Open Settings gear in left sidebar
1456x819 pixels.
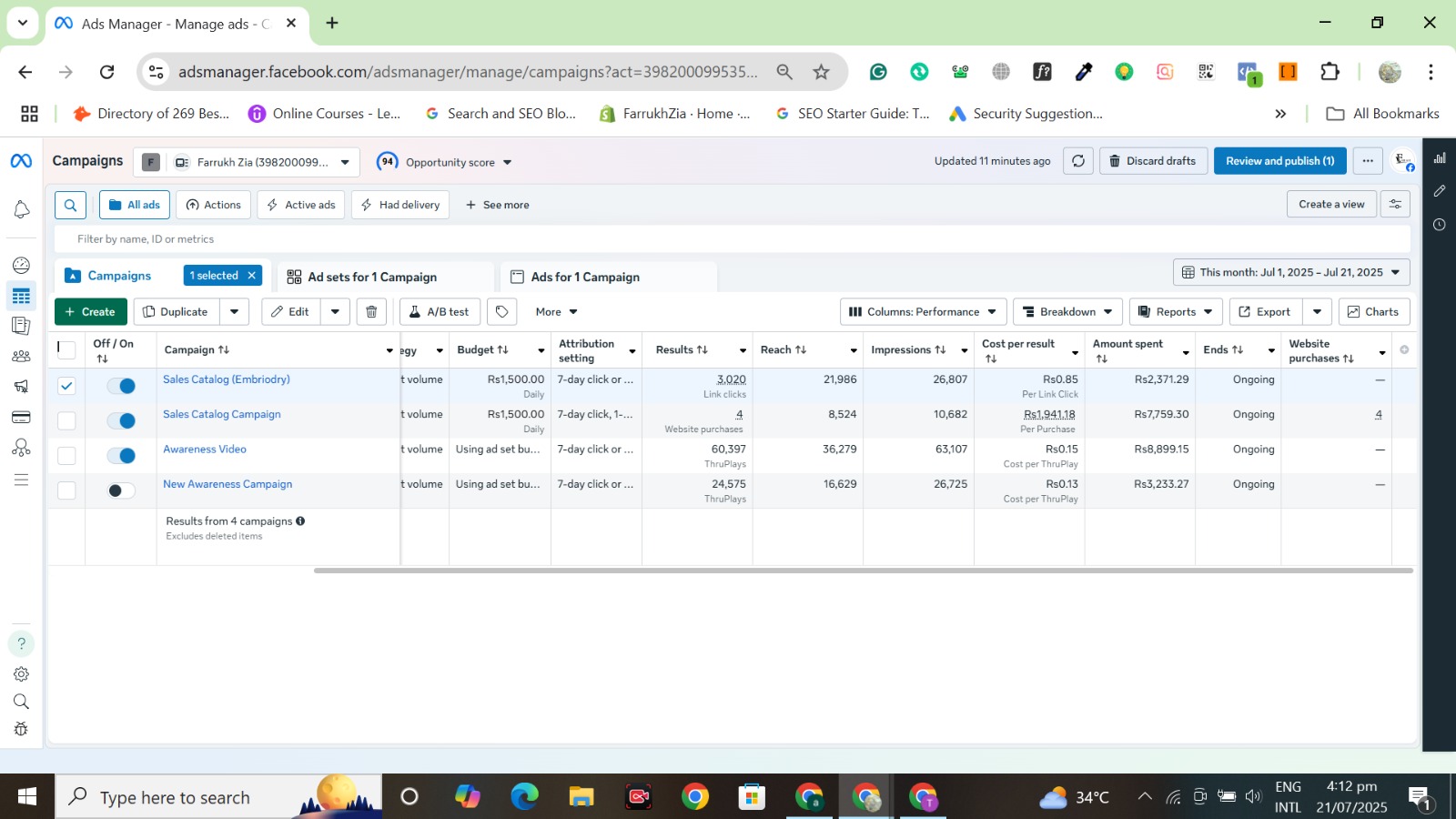coord(21,674)
